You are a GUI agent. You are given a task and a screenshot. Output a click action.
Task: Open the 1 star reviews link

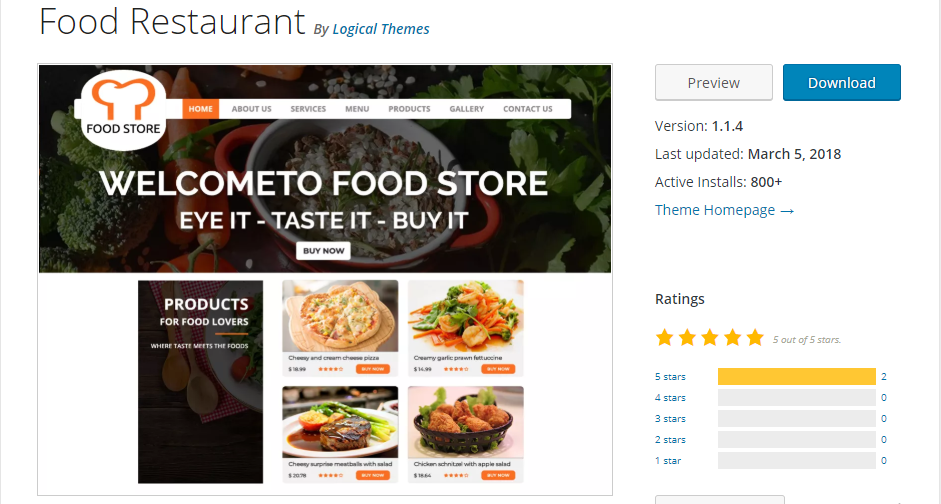tap(668, 461)
